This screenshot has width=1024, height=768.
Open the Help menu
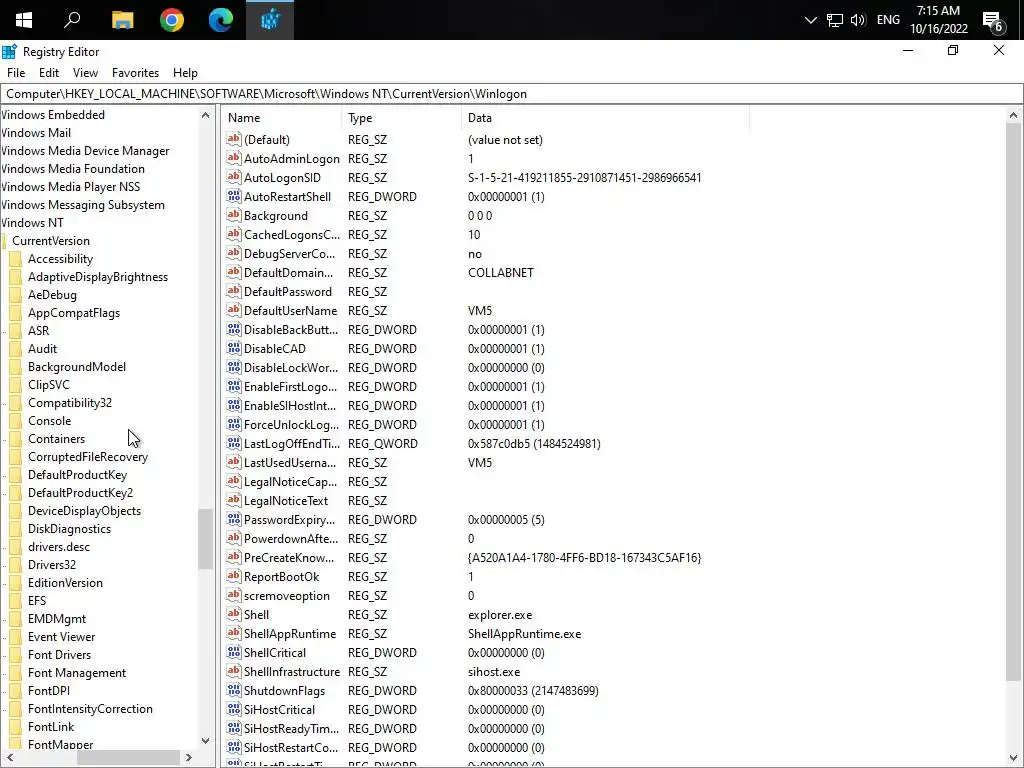(x=185, y=72)
